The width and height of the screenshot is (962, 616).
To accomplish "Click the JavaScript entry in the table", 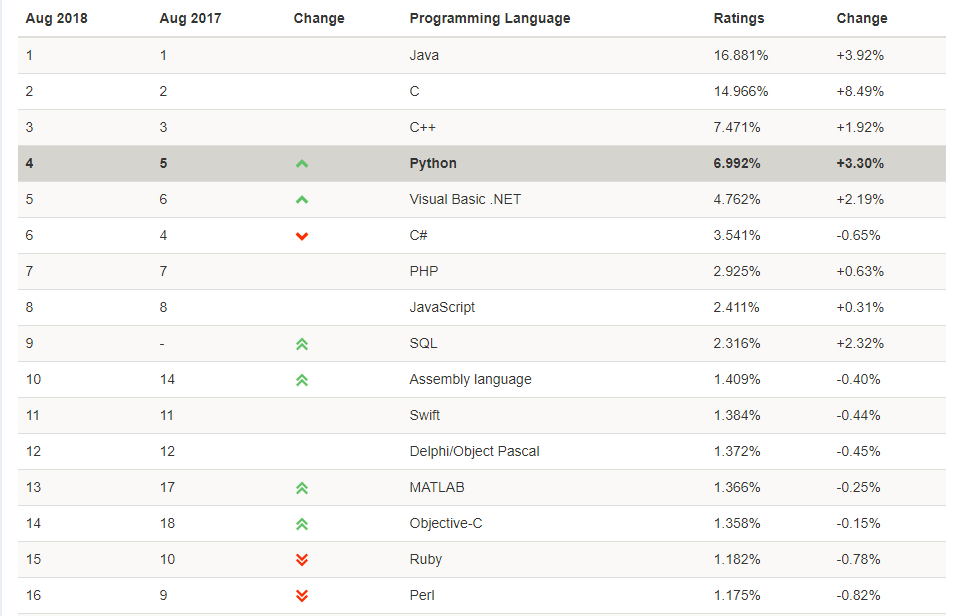I will [x=442, y=307].
